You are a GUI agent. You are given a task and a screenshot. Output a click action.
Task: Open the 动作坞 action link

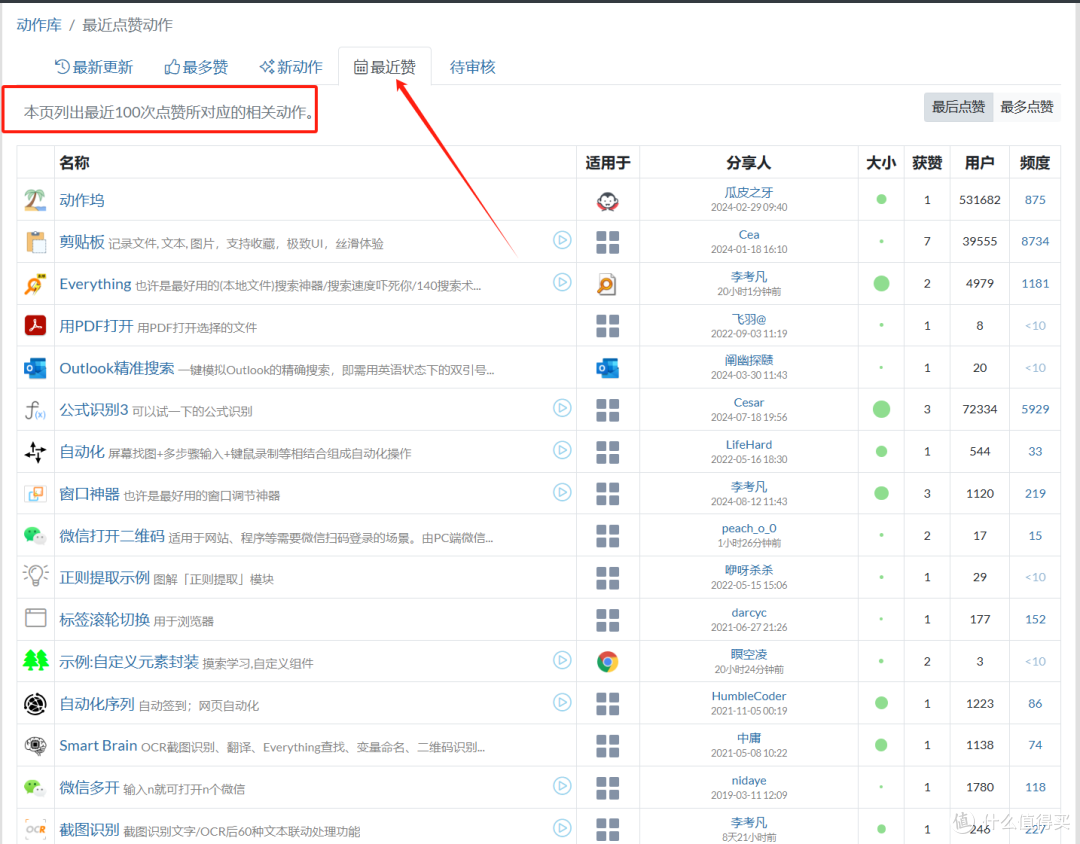[82, 200]
